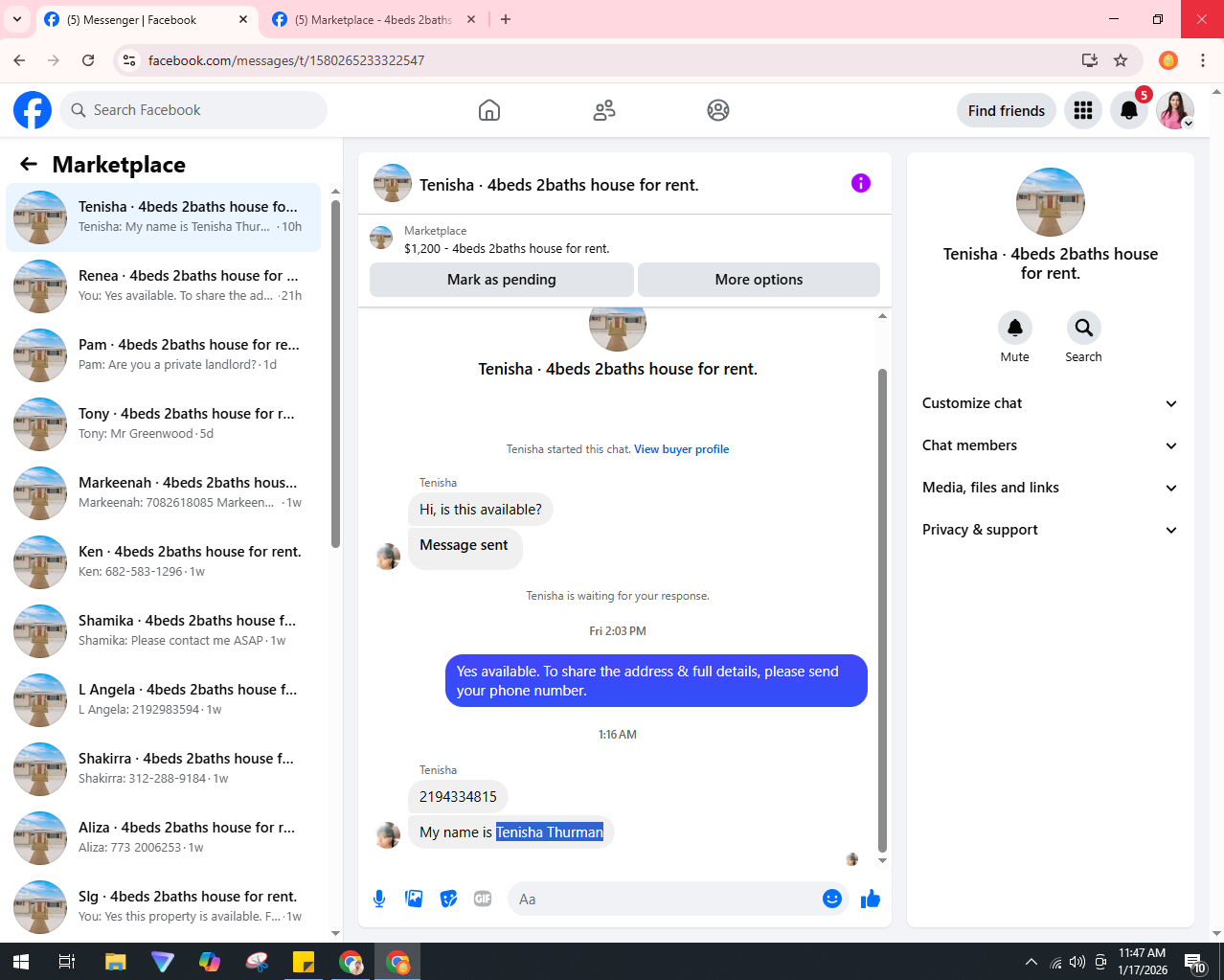Search in conversation magnifier icon
This screenshot has height=980, width=1224.
[1084, 328]
